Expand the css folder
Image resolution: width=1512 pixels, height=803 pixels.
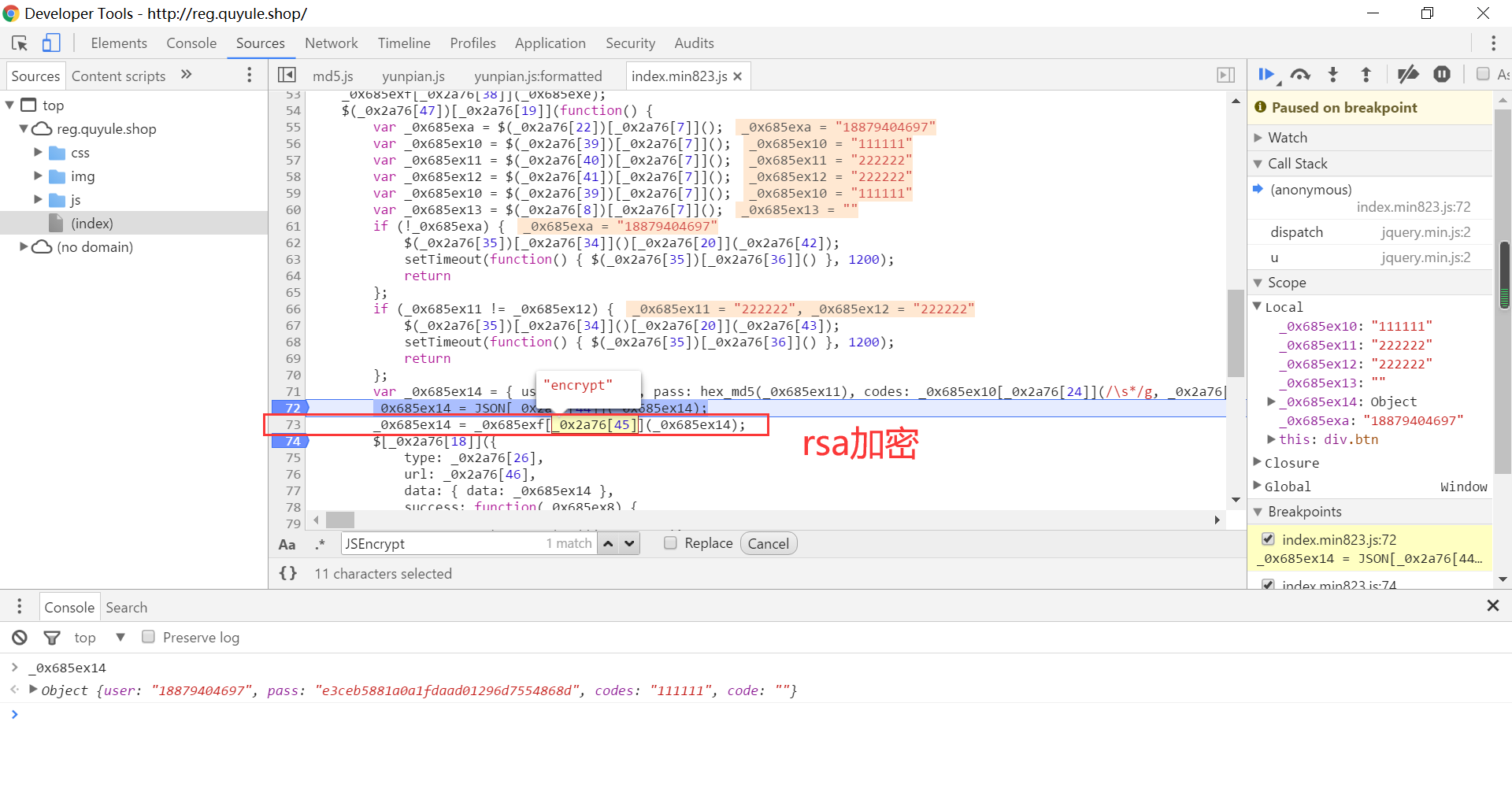click(38, 152)
